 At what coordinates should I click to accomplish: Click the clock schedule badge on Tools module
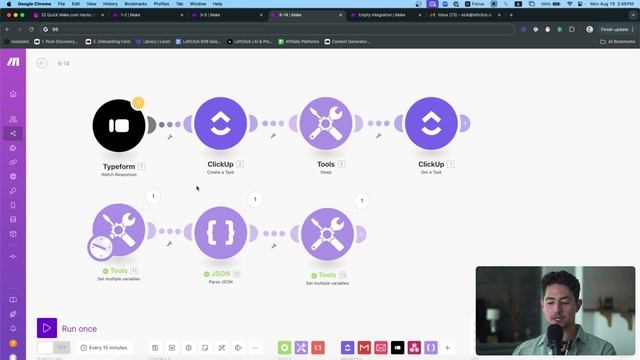point(100,247)
